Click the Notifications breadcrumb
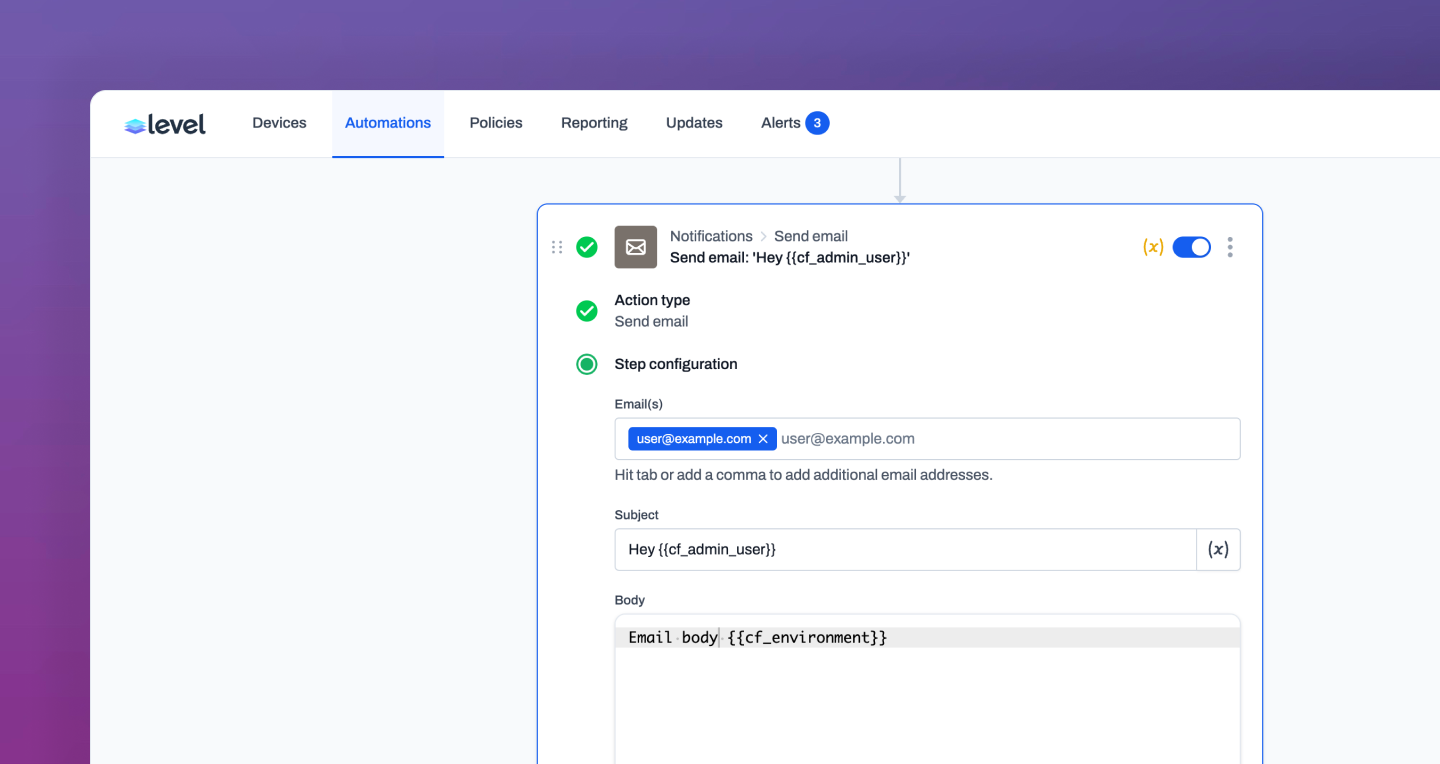The image size is (1440, 764). (711, 236)
